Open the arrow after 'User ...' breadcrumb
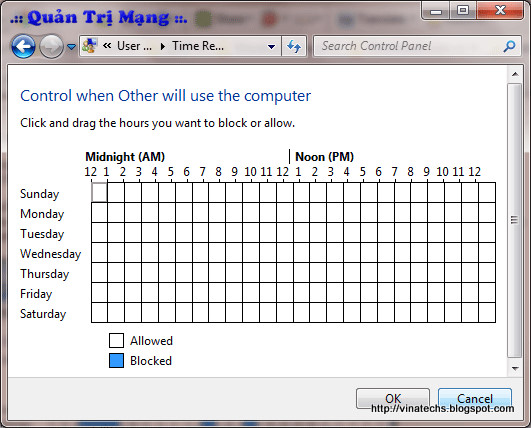The width and height of the screenshot is (531, 428). point(163,46)
